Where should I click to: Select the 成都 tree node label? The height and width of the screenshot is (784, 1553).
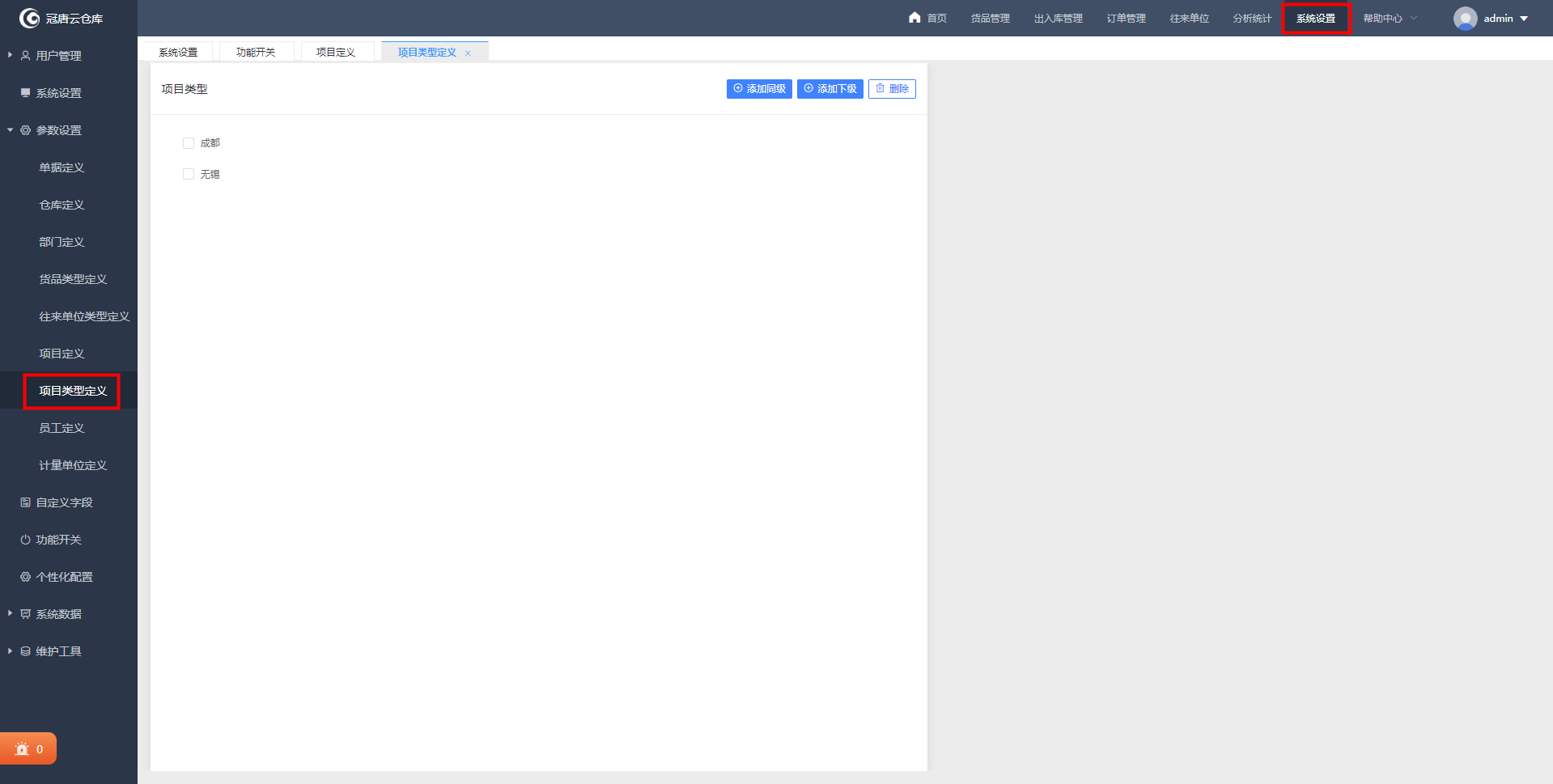pos(210,143)
